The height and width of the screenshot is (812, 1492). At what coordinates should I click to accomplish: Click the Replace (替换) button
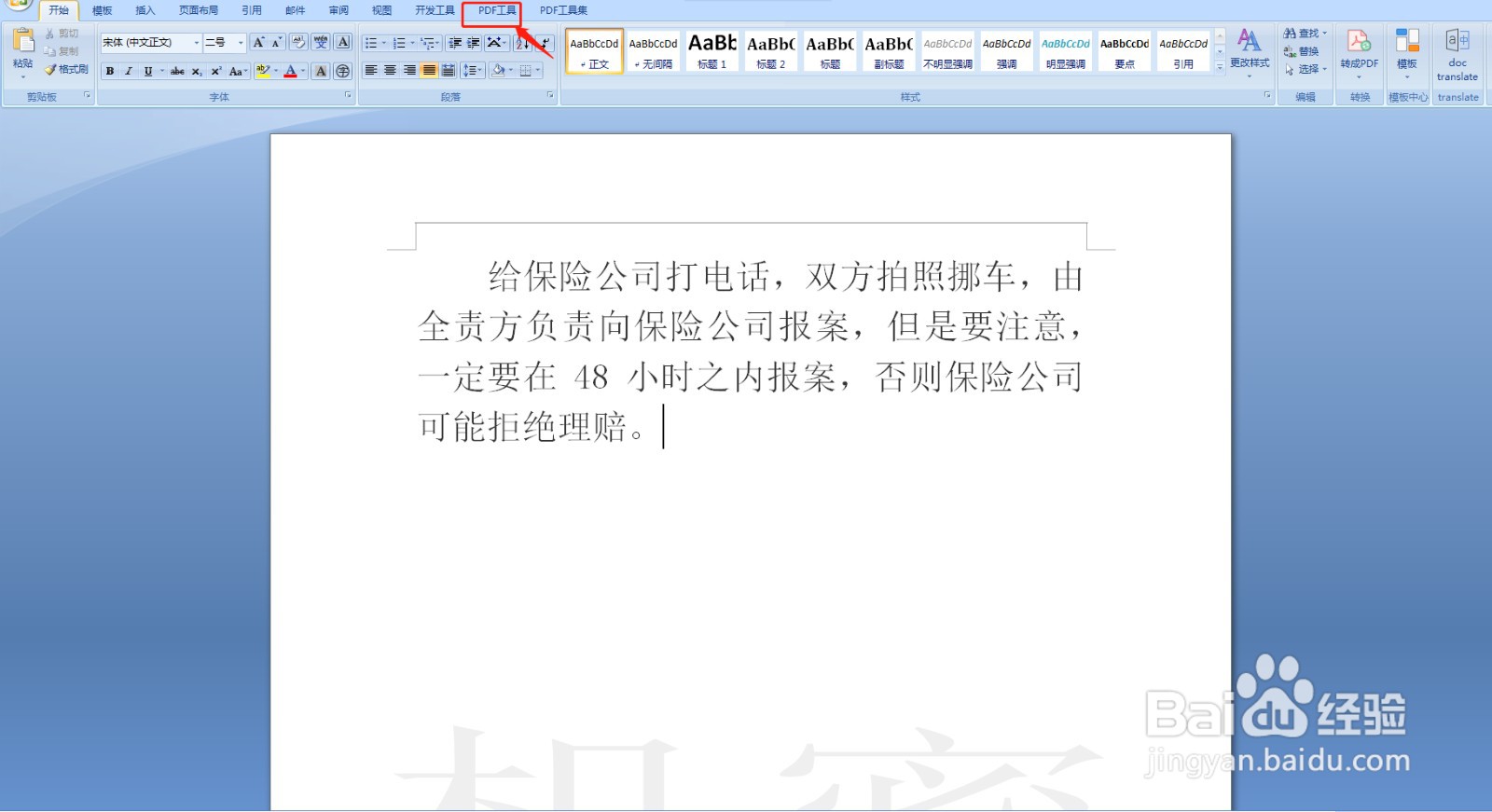point(1301,51)
